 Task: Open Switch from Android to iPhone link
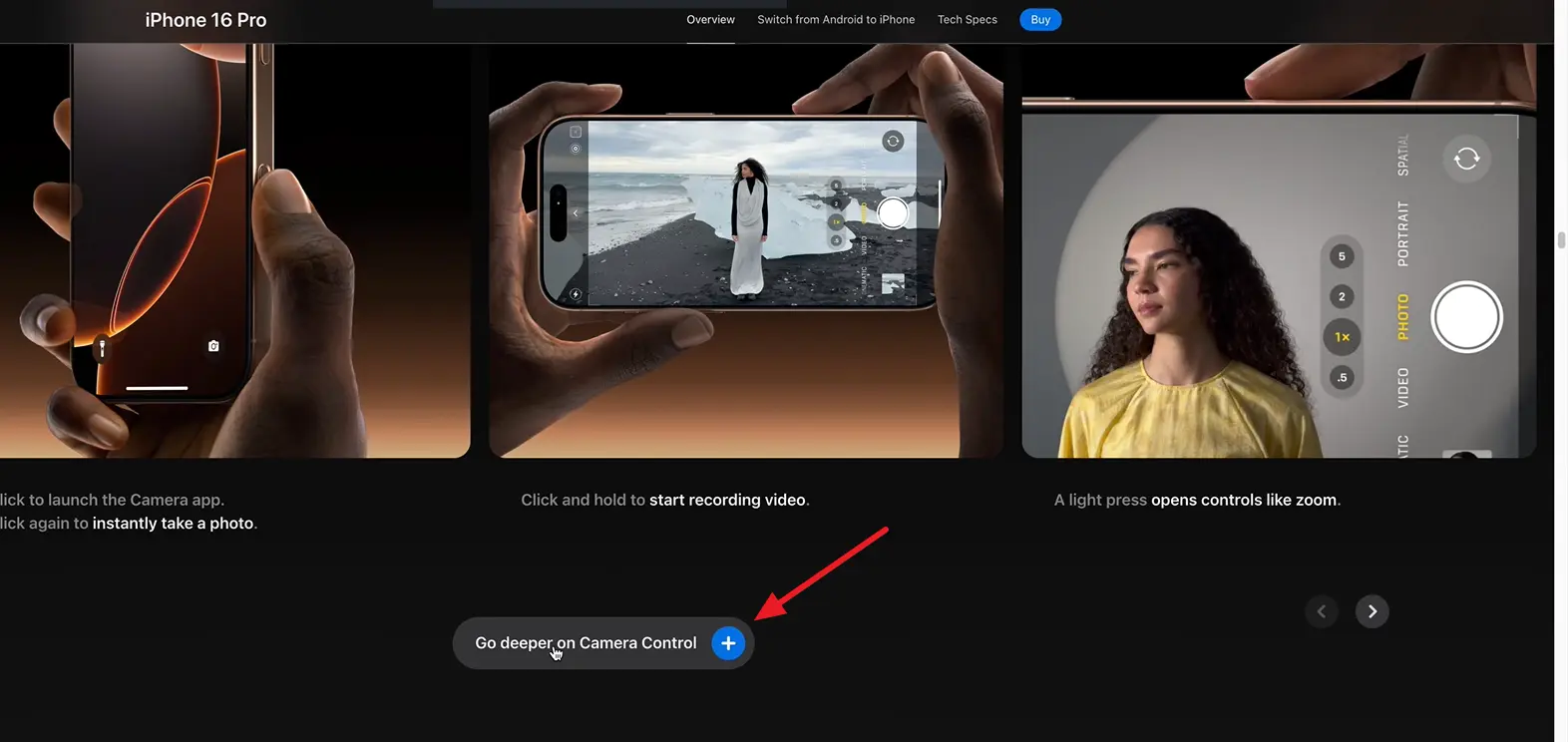pyautogui.click(x=836, y=20)
